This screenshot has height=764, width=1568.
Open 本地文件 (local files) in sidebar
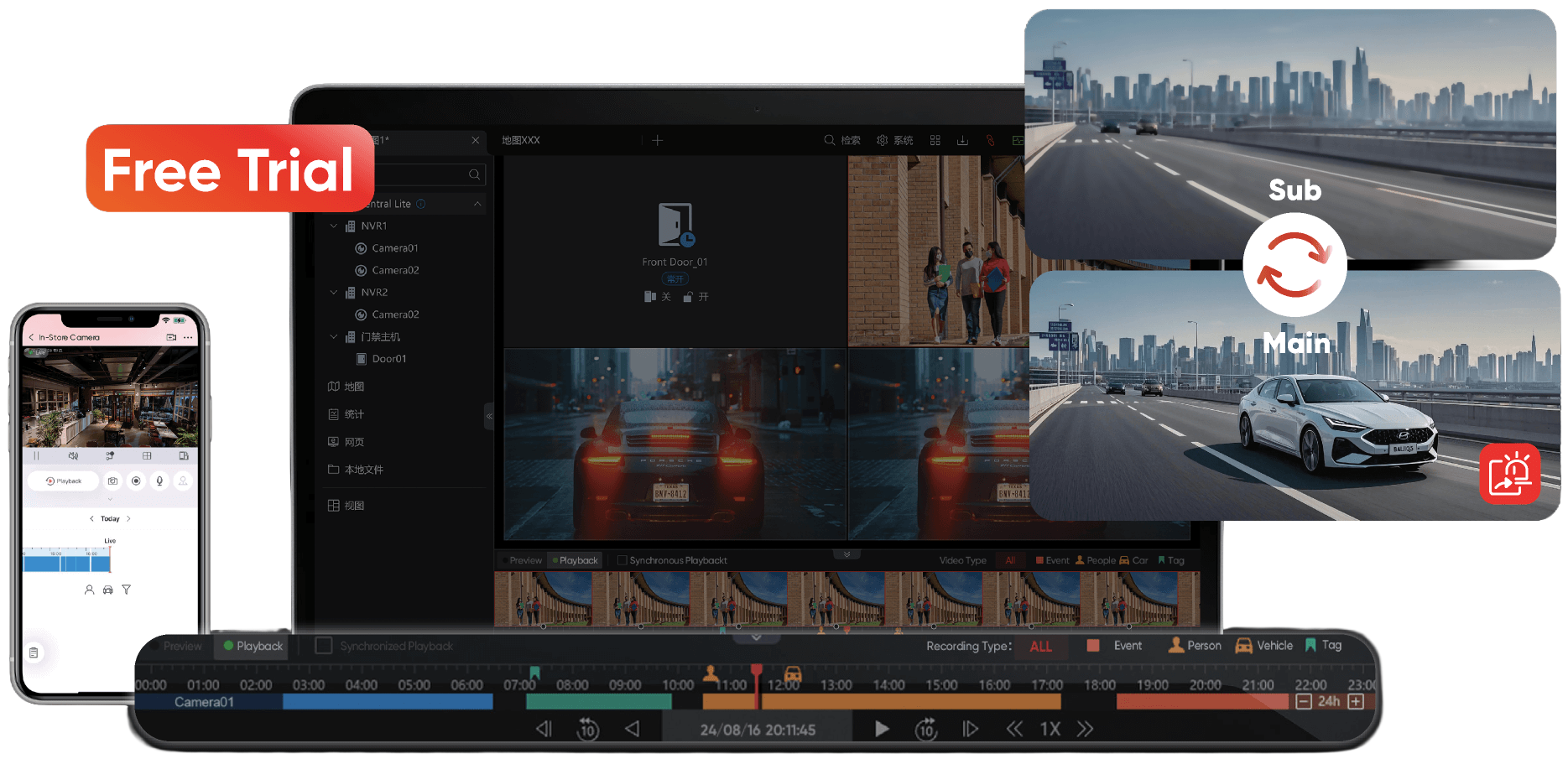pos(355,470)
